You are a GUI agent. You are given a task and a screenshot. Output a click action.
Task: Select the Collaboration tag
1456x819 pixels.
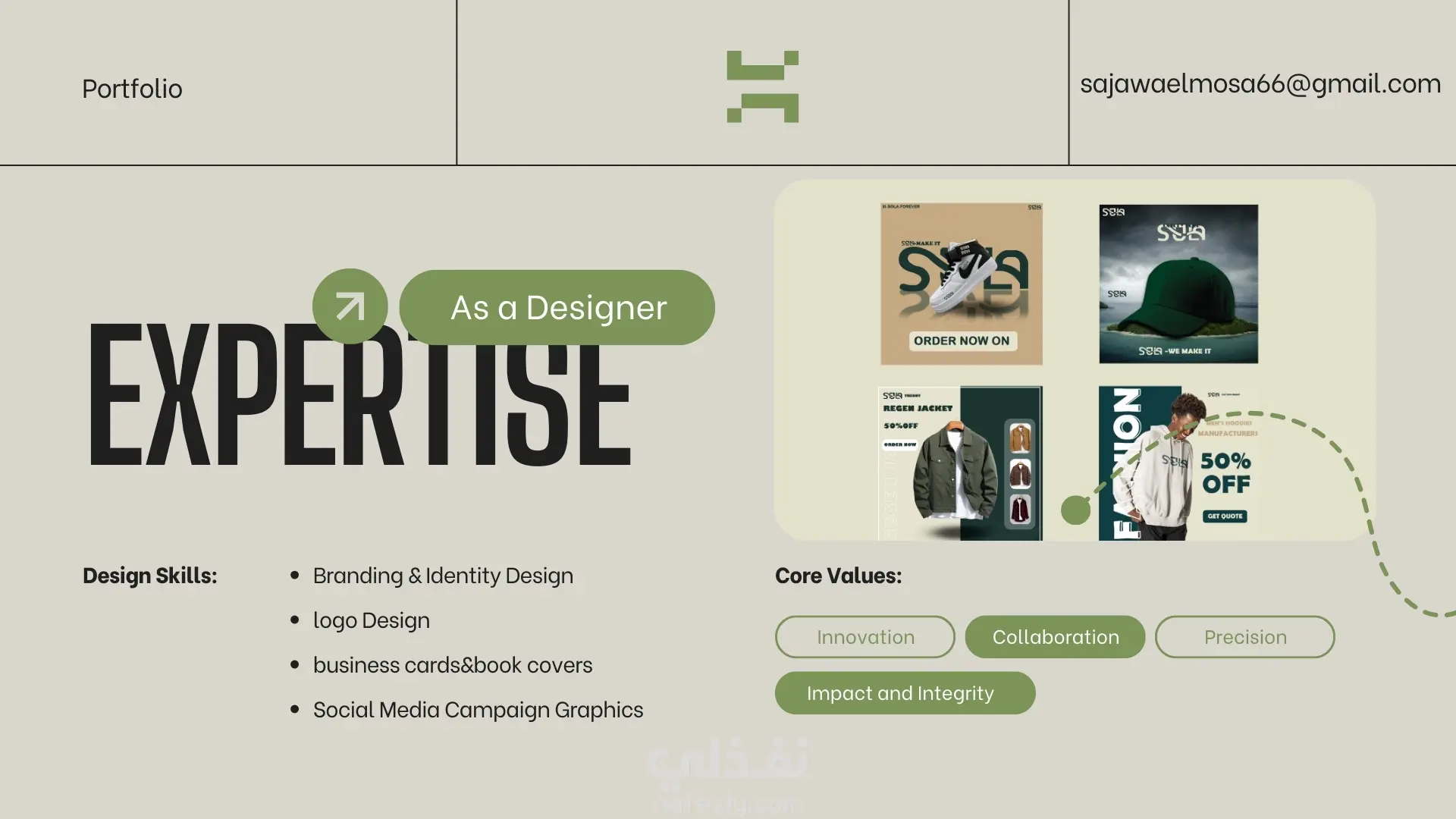pos(1055,637)
